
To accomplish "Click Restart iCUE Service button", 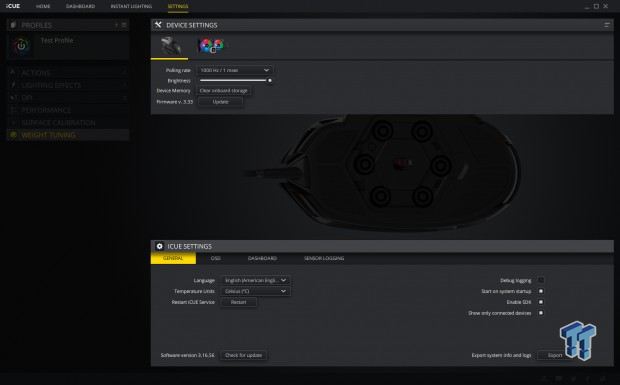I will pyautogui.click(x=238, y=302).
